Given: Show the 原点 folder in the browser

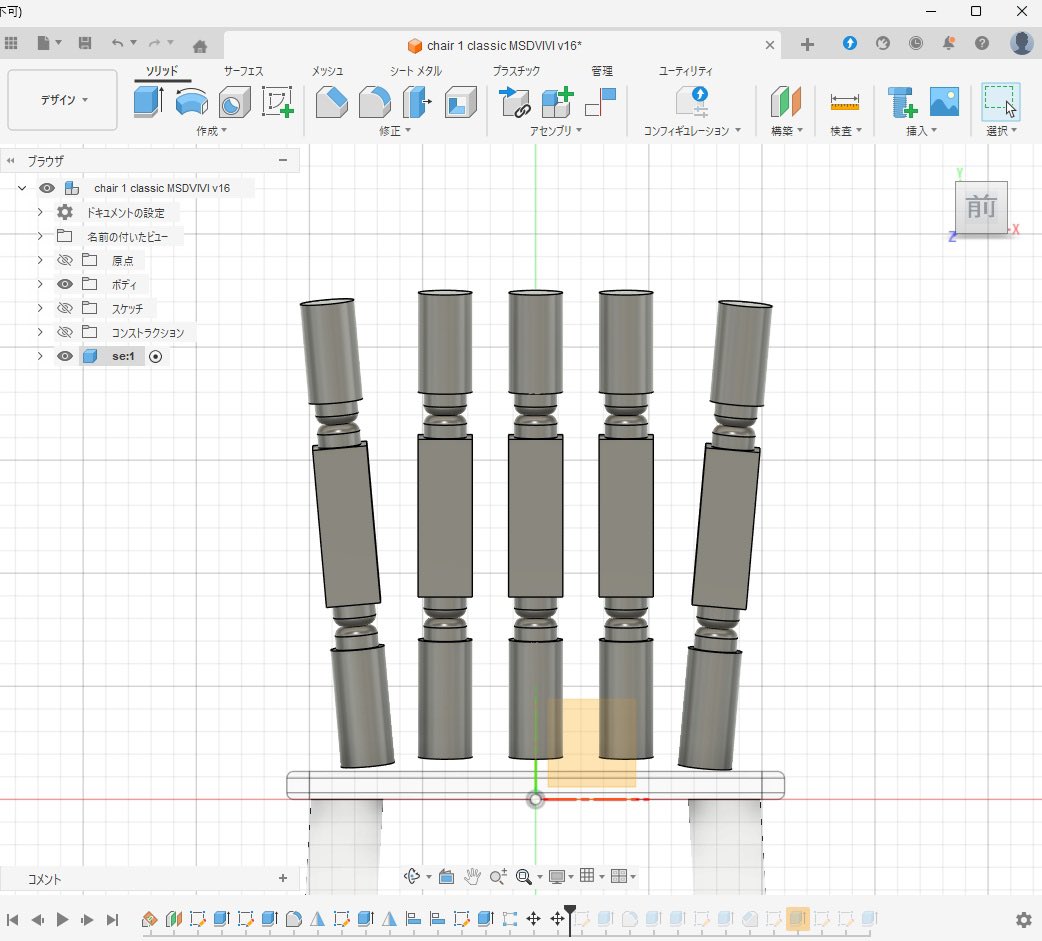Looking at the screenshot, I should click(64, 259).
